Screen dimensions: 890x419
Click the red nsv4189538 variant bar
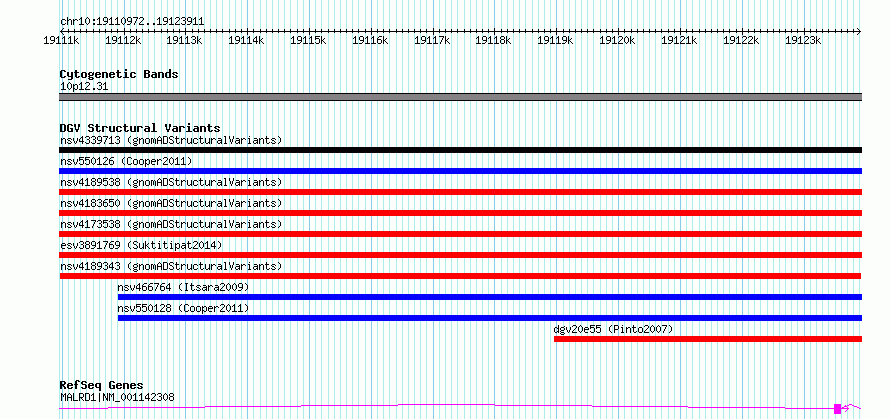click(x=461, y=192)
